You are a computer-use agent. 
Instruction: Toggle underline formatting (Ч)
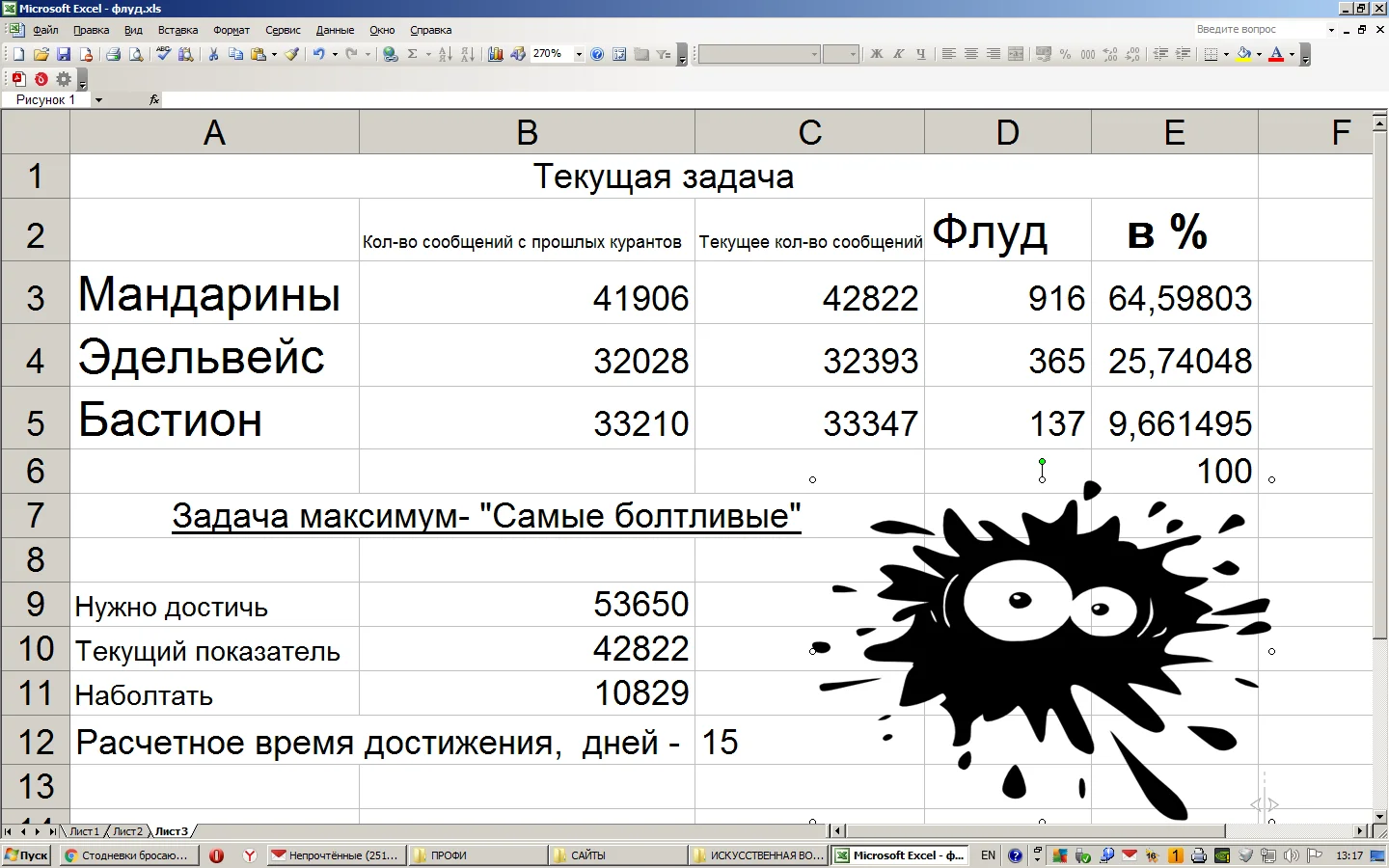coord(920,55)
